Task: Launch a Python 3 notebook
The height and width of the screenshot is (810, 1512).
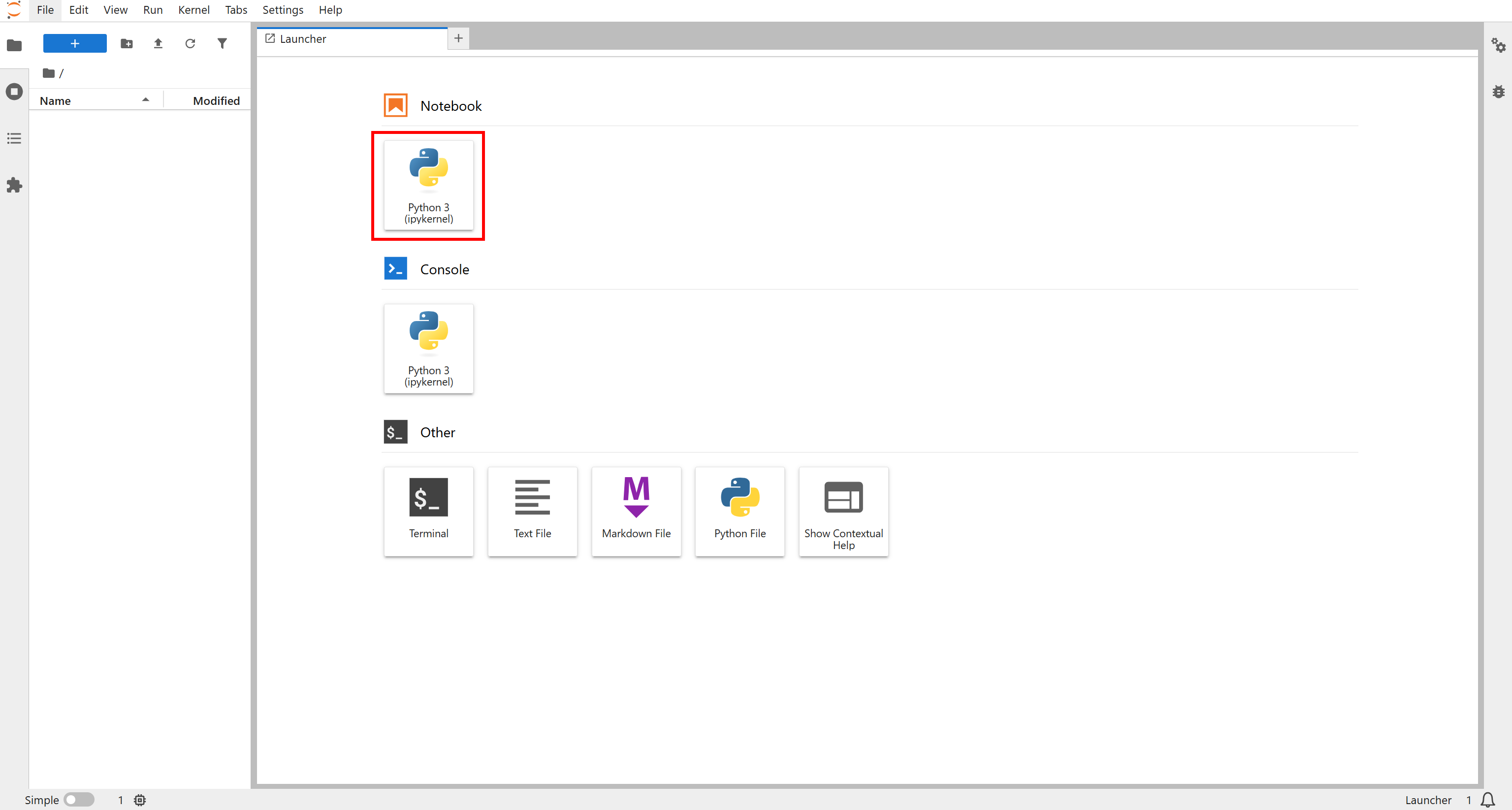Action: point(428,185)
